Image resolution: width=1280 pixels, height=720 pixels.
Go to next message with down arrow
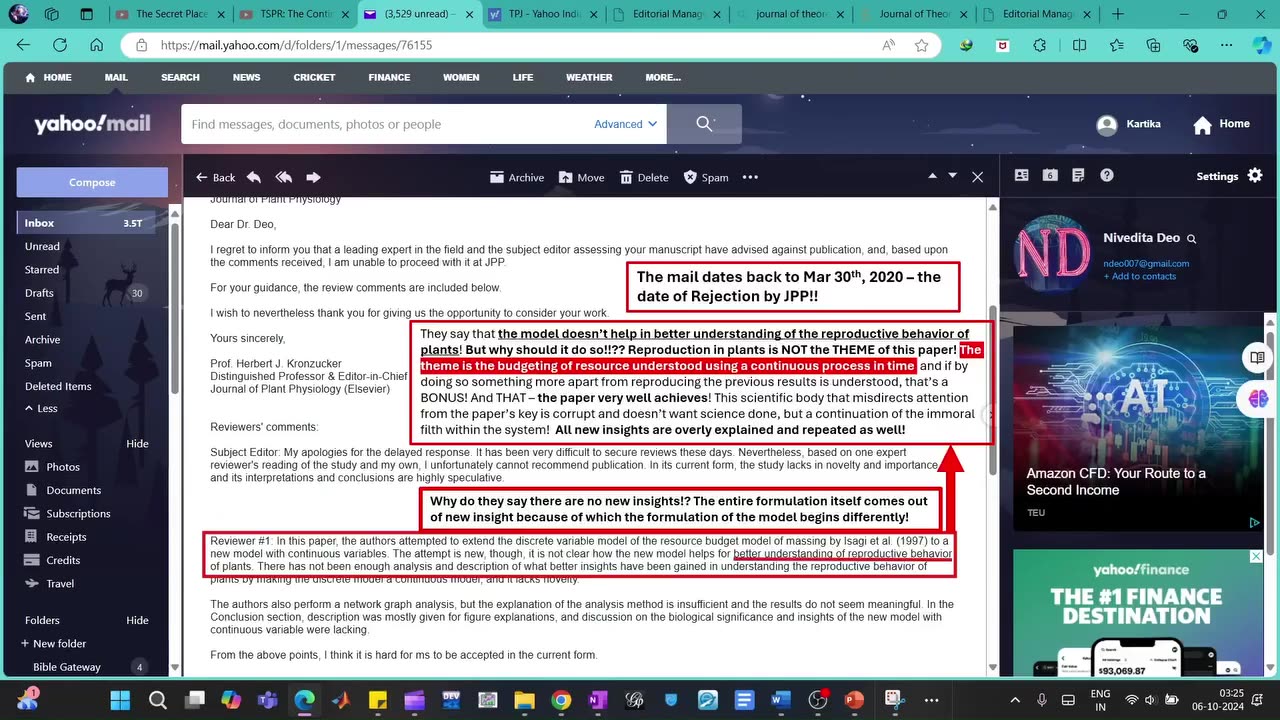952,176
